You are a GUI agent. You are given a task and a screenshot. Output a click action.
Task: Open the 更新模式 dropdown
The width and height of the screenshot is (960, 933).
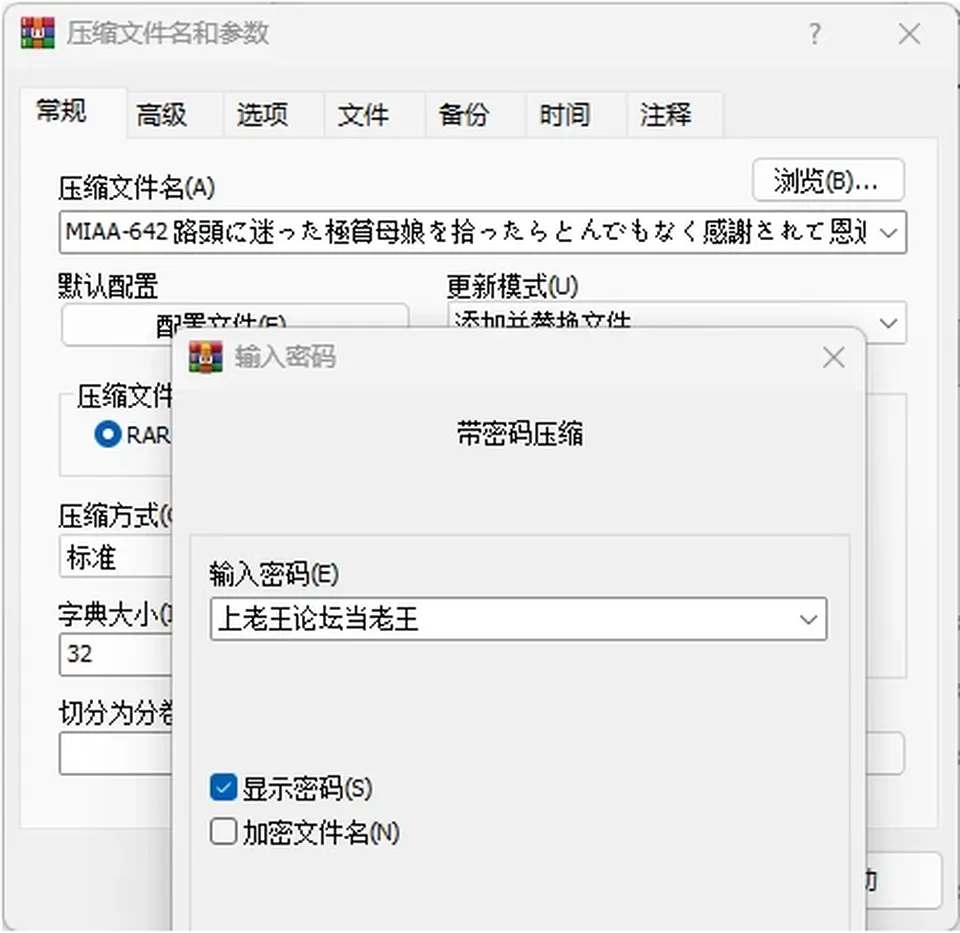point(677,322)
